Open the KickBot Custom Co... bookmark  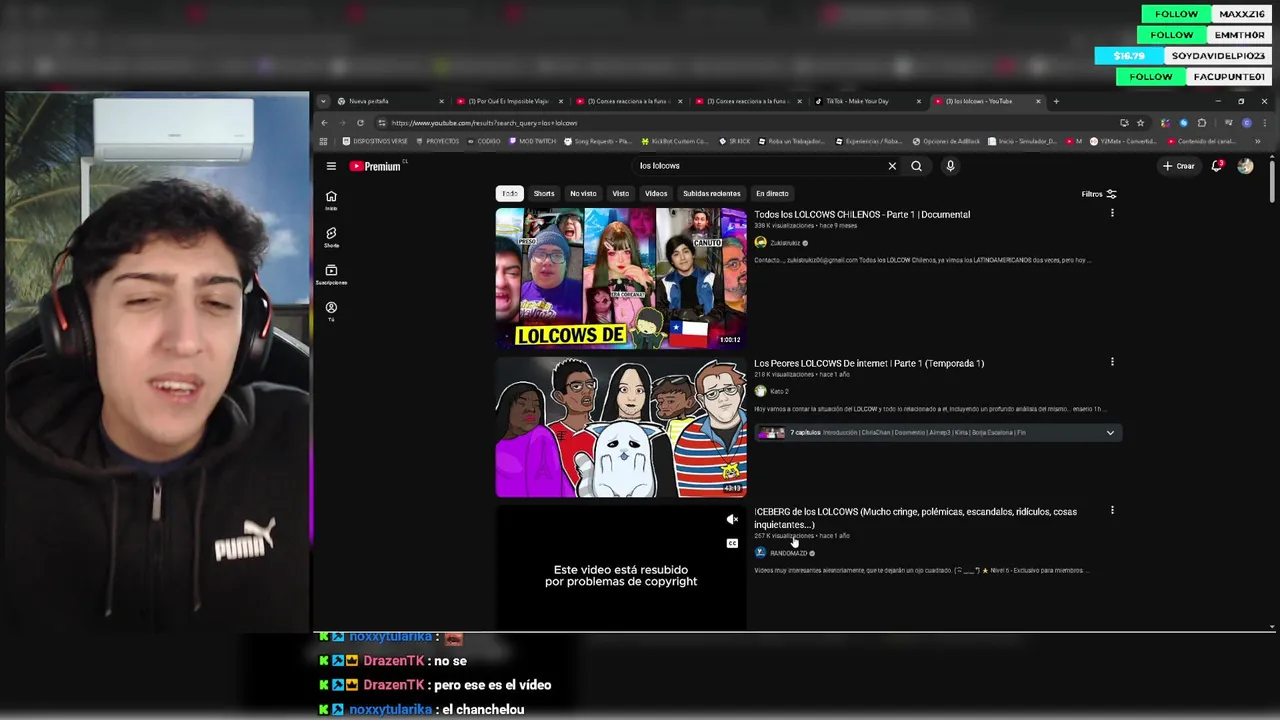pyautogui.click(x=675, y=141)
